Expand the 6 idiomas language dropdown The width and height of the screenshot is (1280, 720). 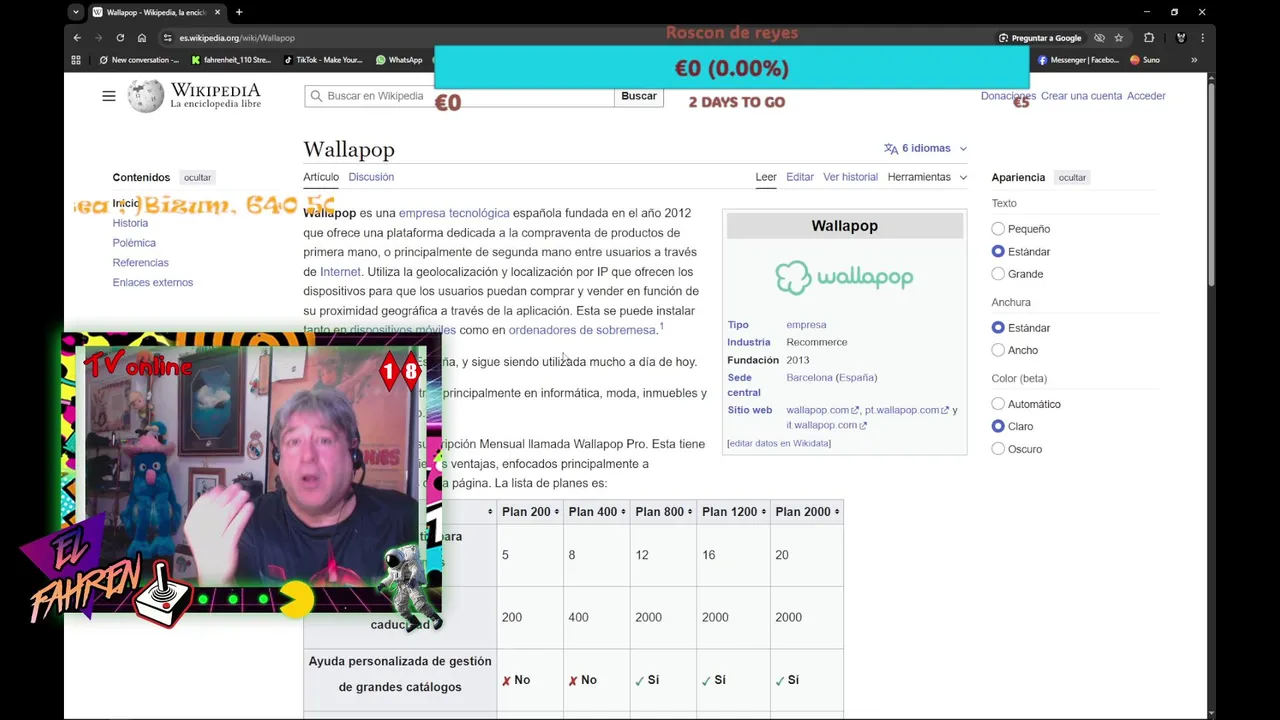pyautogui.click(x=926, y=148)
